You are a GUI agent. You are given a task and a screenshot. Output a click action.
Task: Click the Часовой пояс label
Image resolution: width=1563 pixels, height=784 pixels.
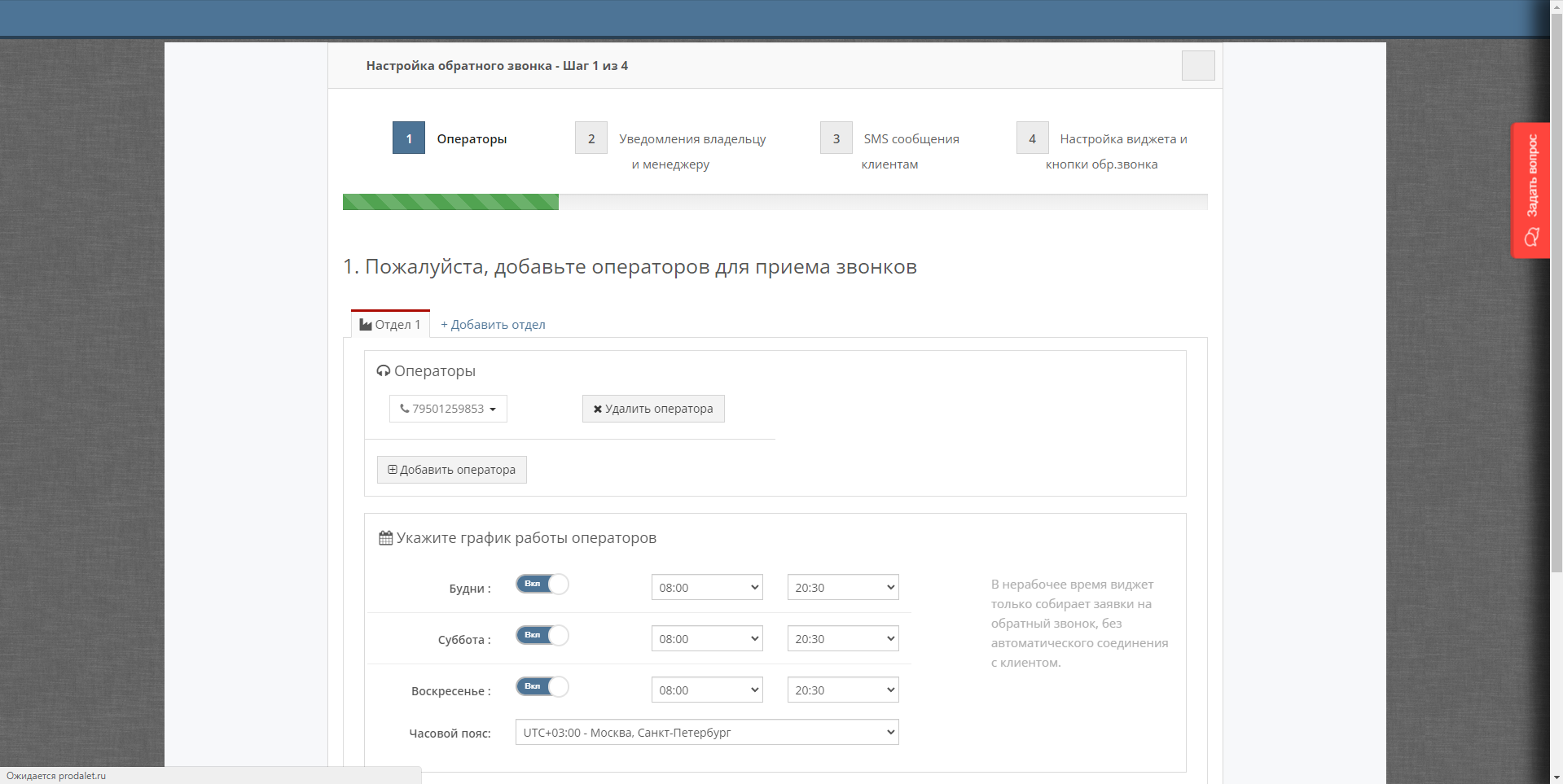pos(450,734)
